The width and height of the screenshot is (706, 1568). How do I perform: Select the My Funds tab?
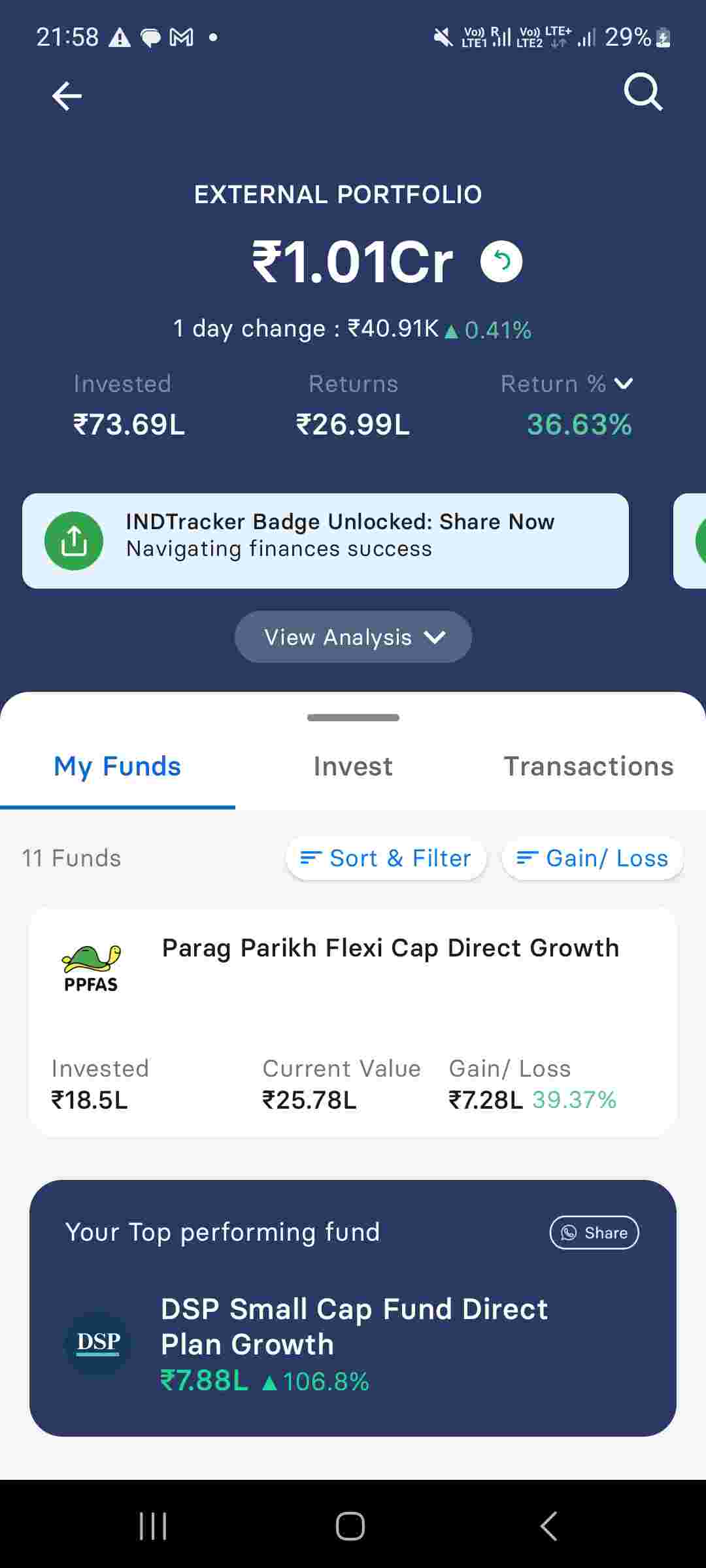pyautogui.click(x=118, y=766)
